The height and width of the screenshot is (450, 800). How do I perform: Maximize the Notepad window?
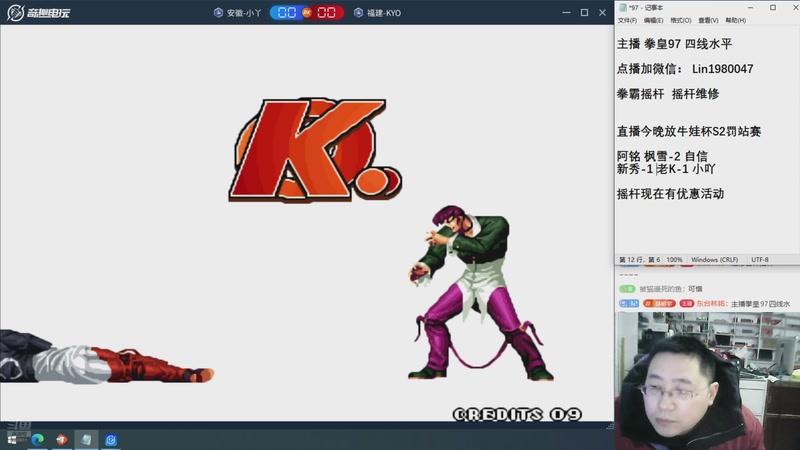773,8
